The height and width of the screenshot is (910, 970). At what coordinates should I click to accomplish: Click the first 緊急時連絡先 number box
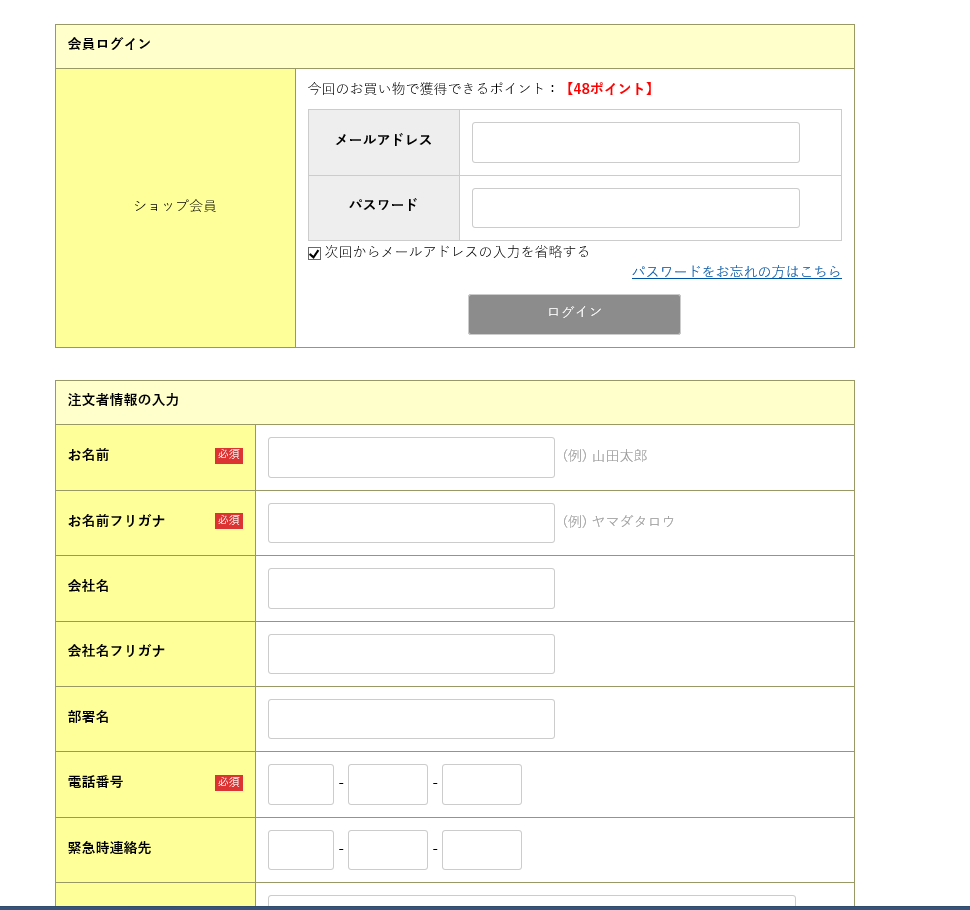300,849
